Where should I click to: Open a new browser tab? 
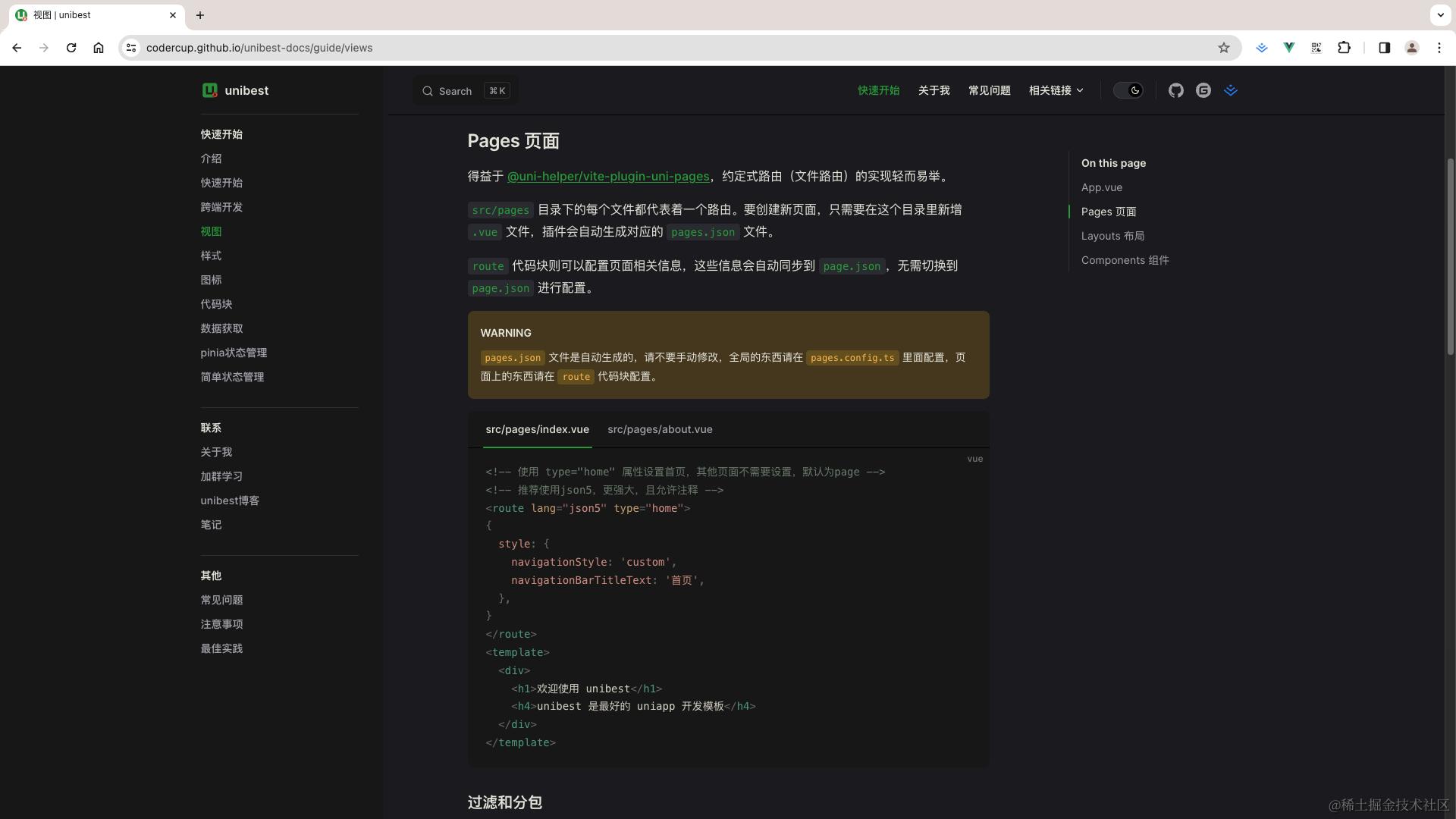coord(200,15)
